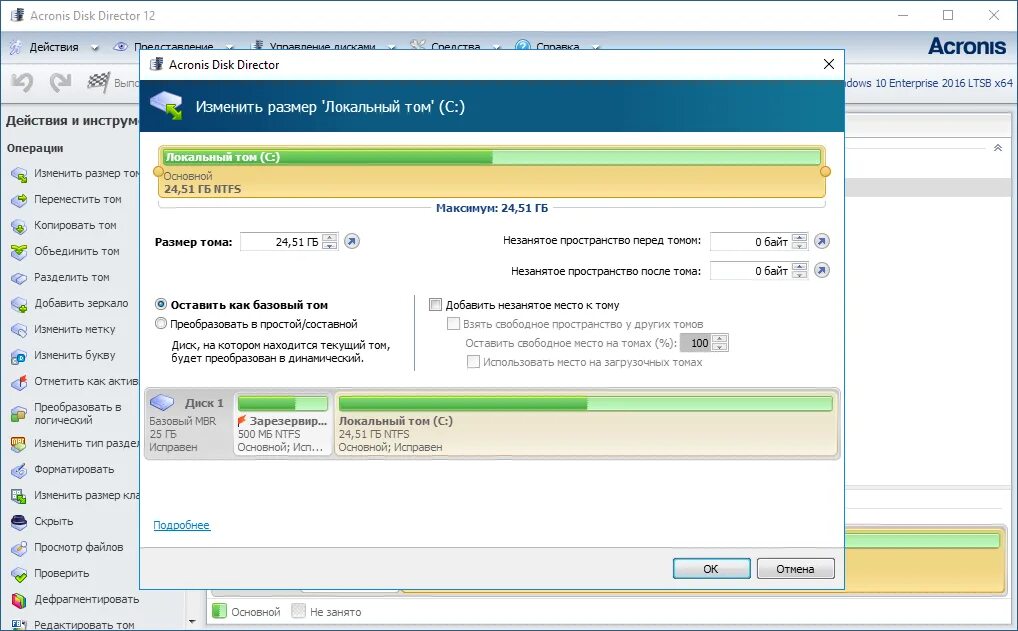Click the Change label icon (Изменить метку)
Screen dimensions: 1018x631
pos(19,330)
